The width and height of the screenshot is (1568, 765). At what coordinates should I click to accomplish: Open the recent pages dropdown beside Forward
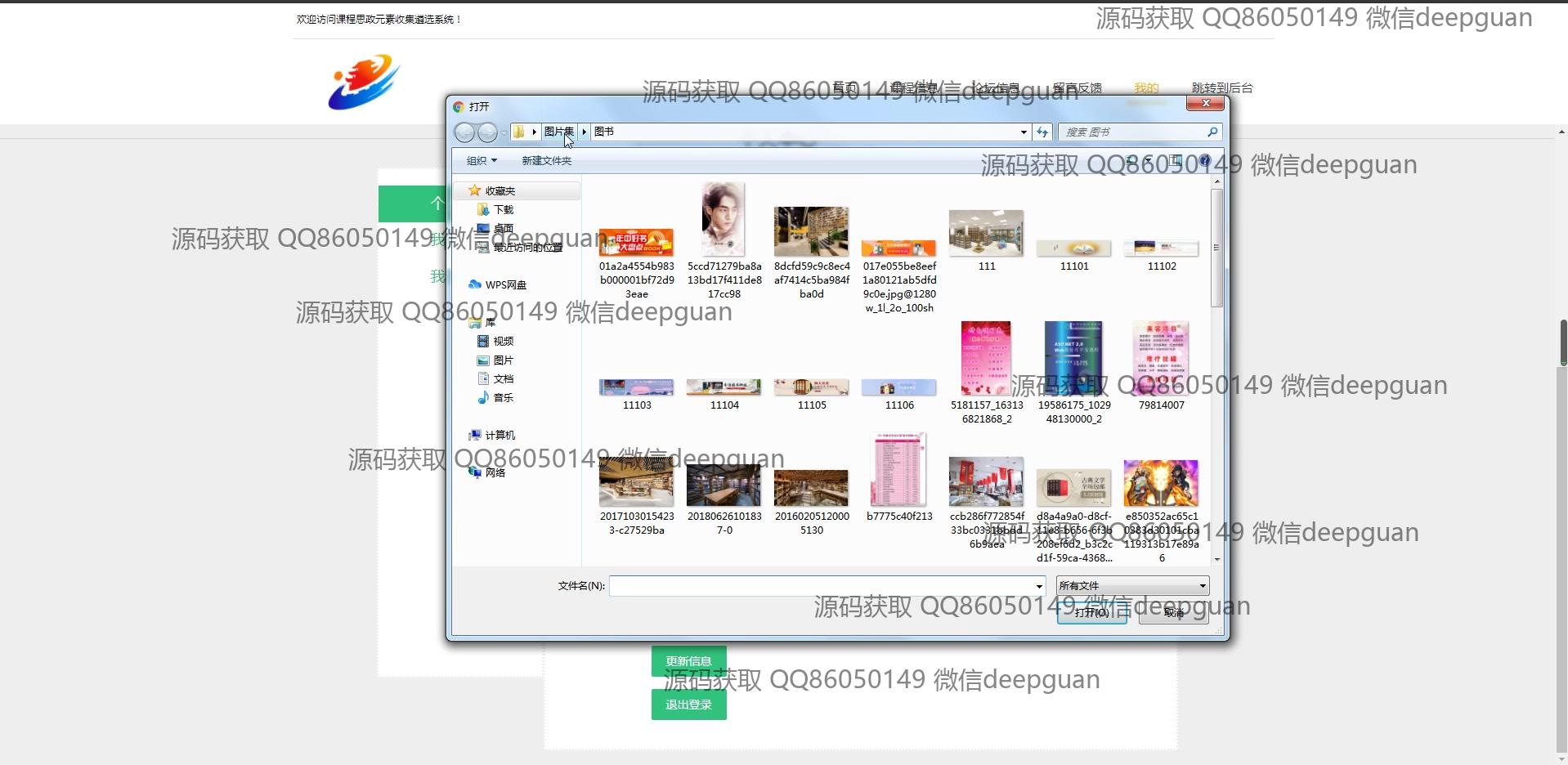(x=504, y=132)
